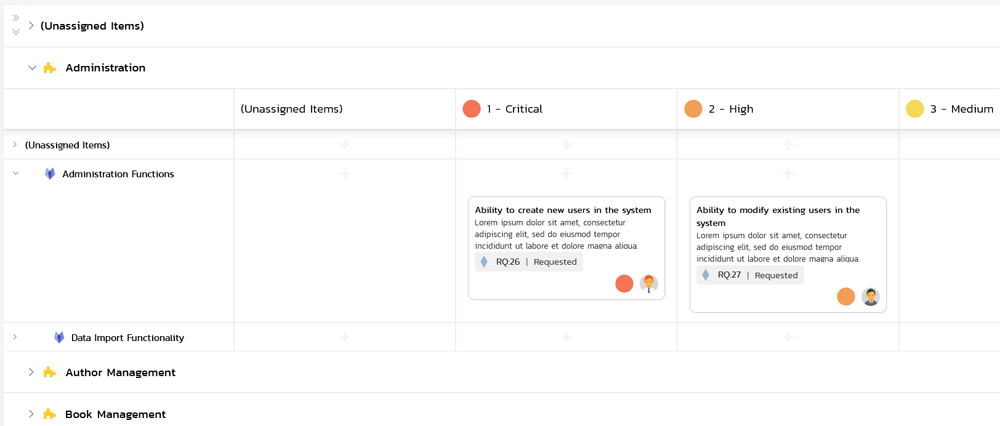Add item in Data Import Critical cell
1000x426 pixels.
[x=566, y=337]
